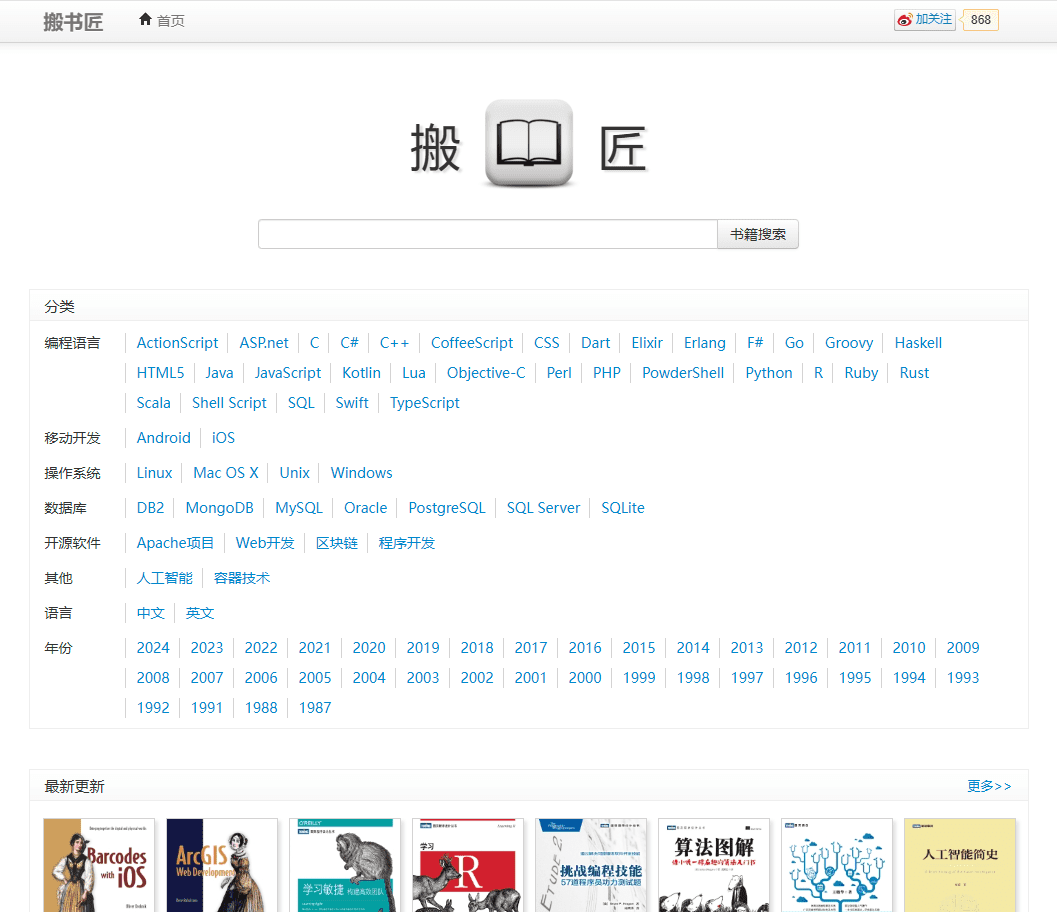Select the JavaScript category link
The image size is (1057, 912).
pyautogui.click(x=288, y=372)
